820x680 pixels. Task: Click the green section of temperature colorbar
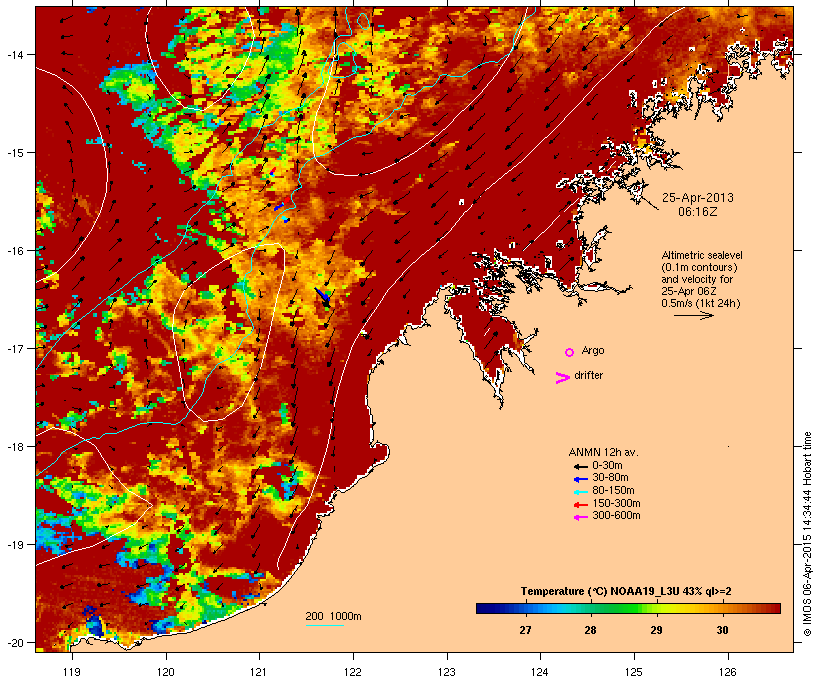[x=622, y=608]
